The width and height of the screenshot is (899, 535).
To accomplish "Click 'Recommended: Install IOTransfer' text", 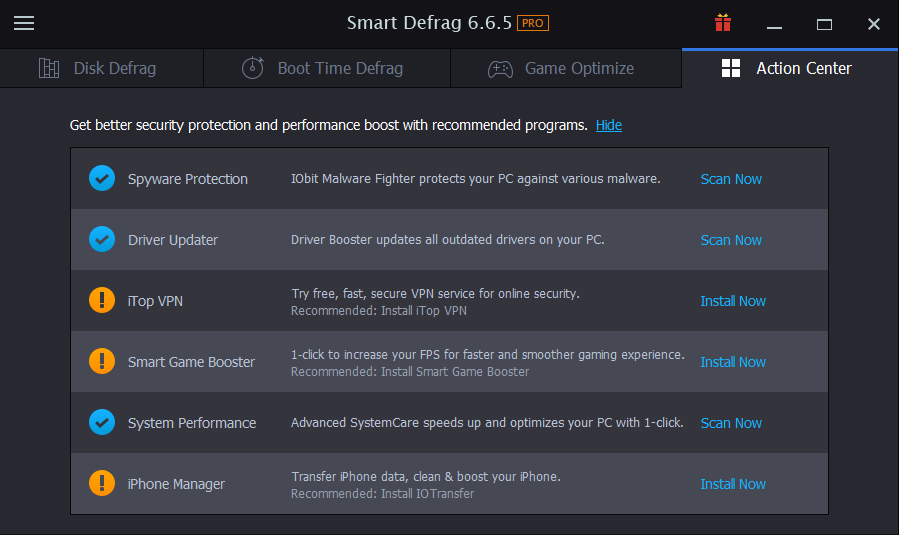I will [382, 493].
